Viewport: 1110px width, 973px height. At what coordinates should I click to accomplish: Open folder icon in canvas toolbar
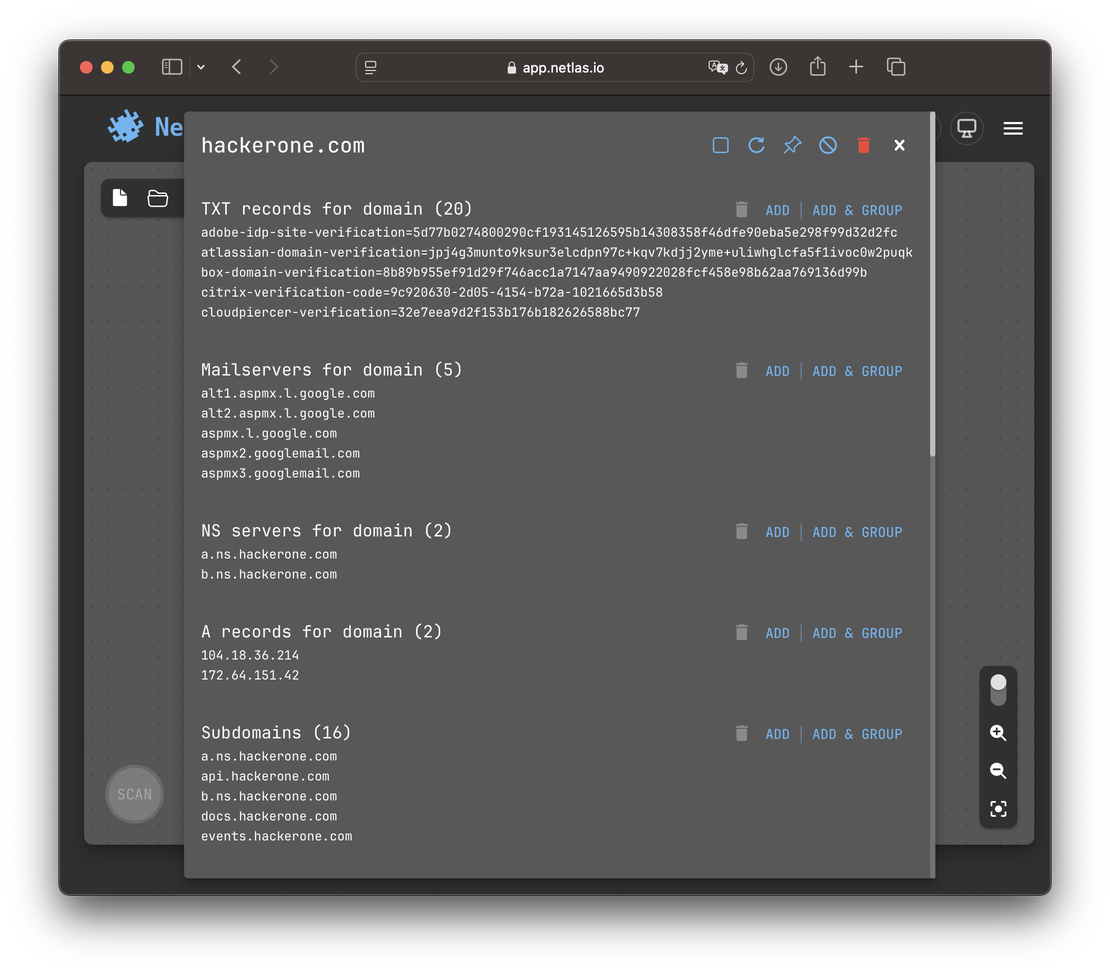point(158,198)
